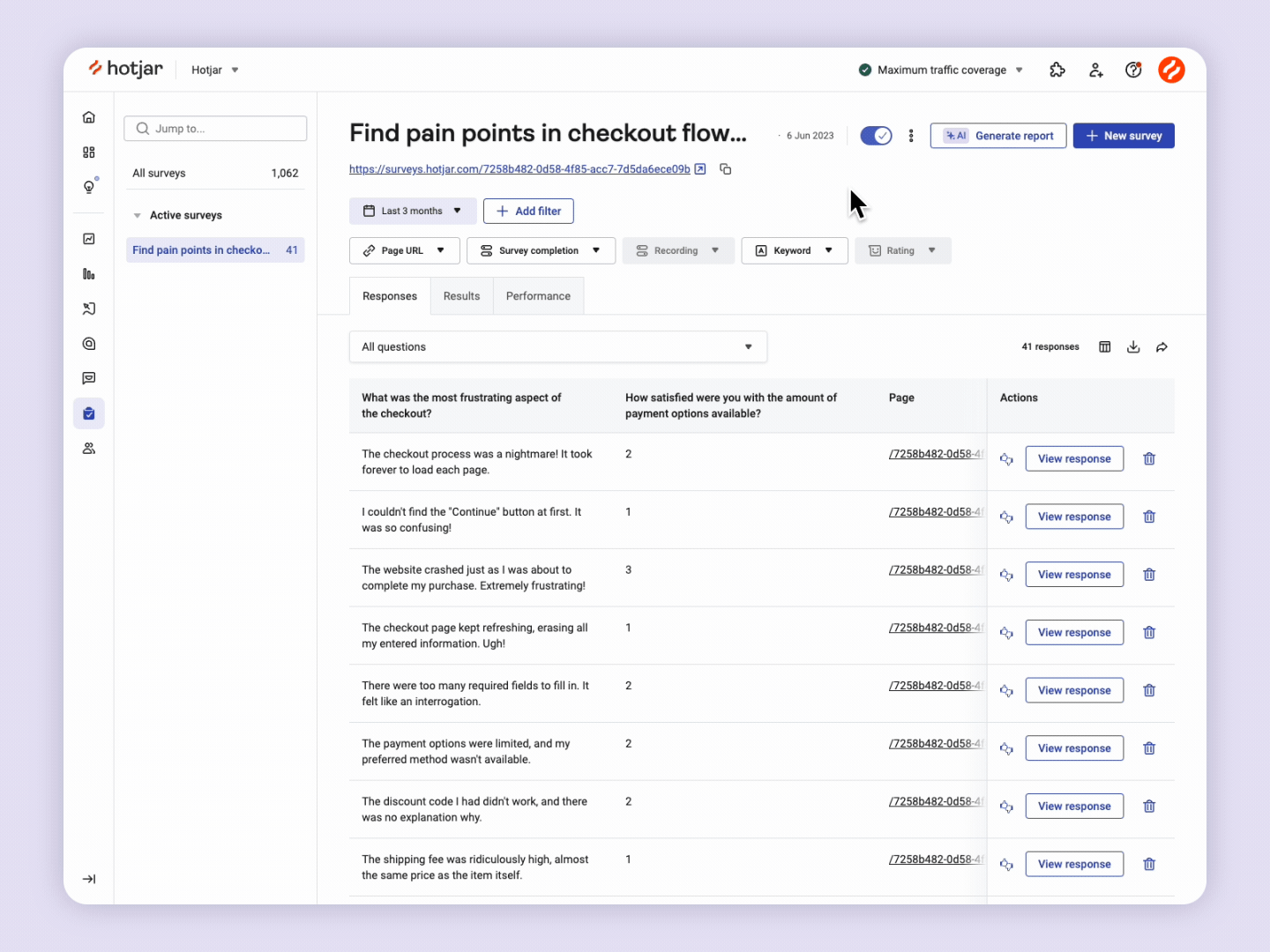The height and width of the screenshot is (952, 1270).
Task: Copy the survey link with copy icon
Action: 726,169
